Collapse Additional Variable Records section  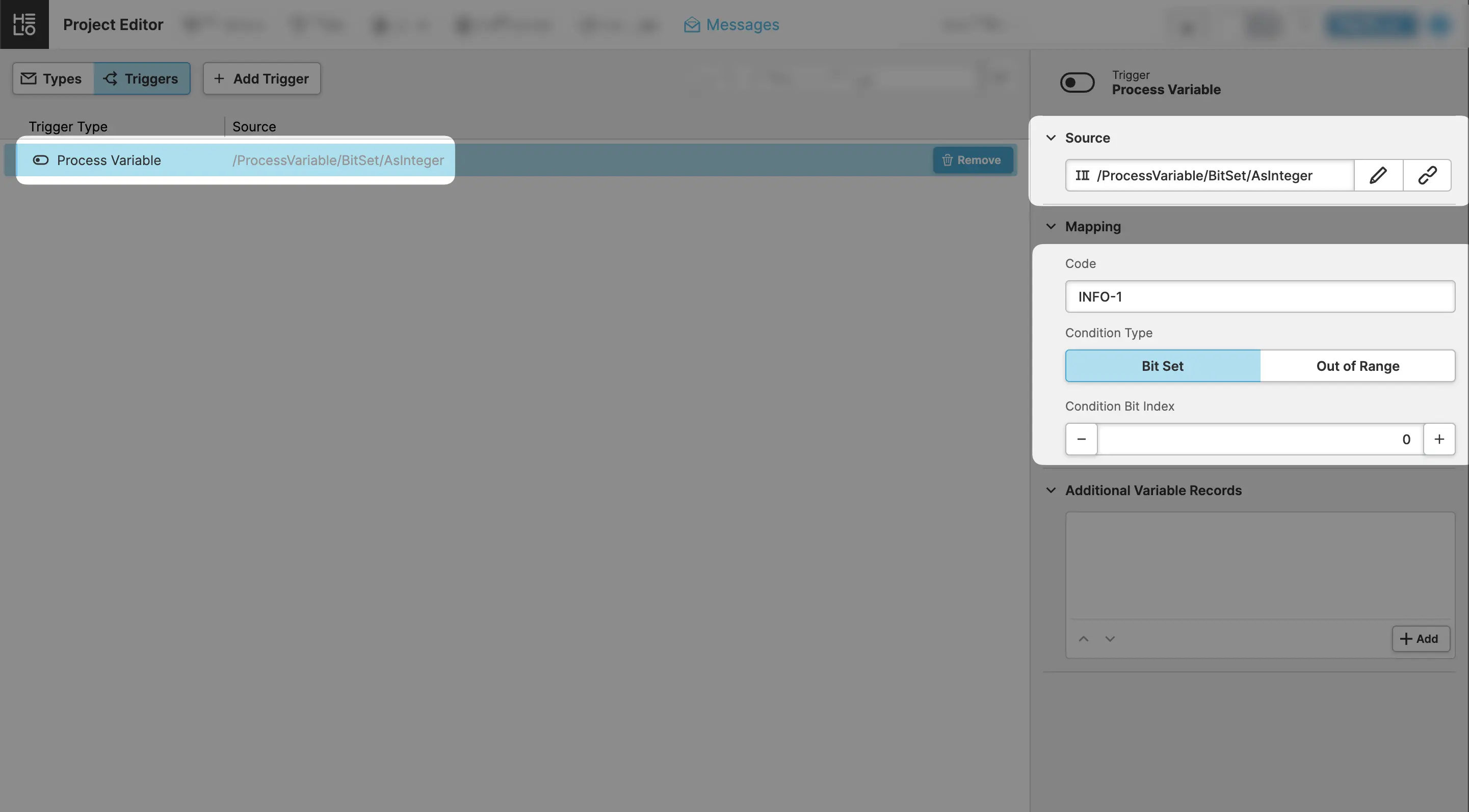[1051, 490]
